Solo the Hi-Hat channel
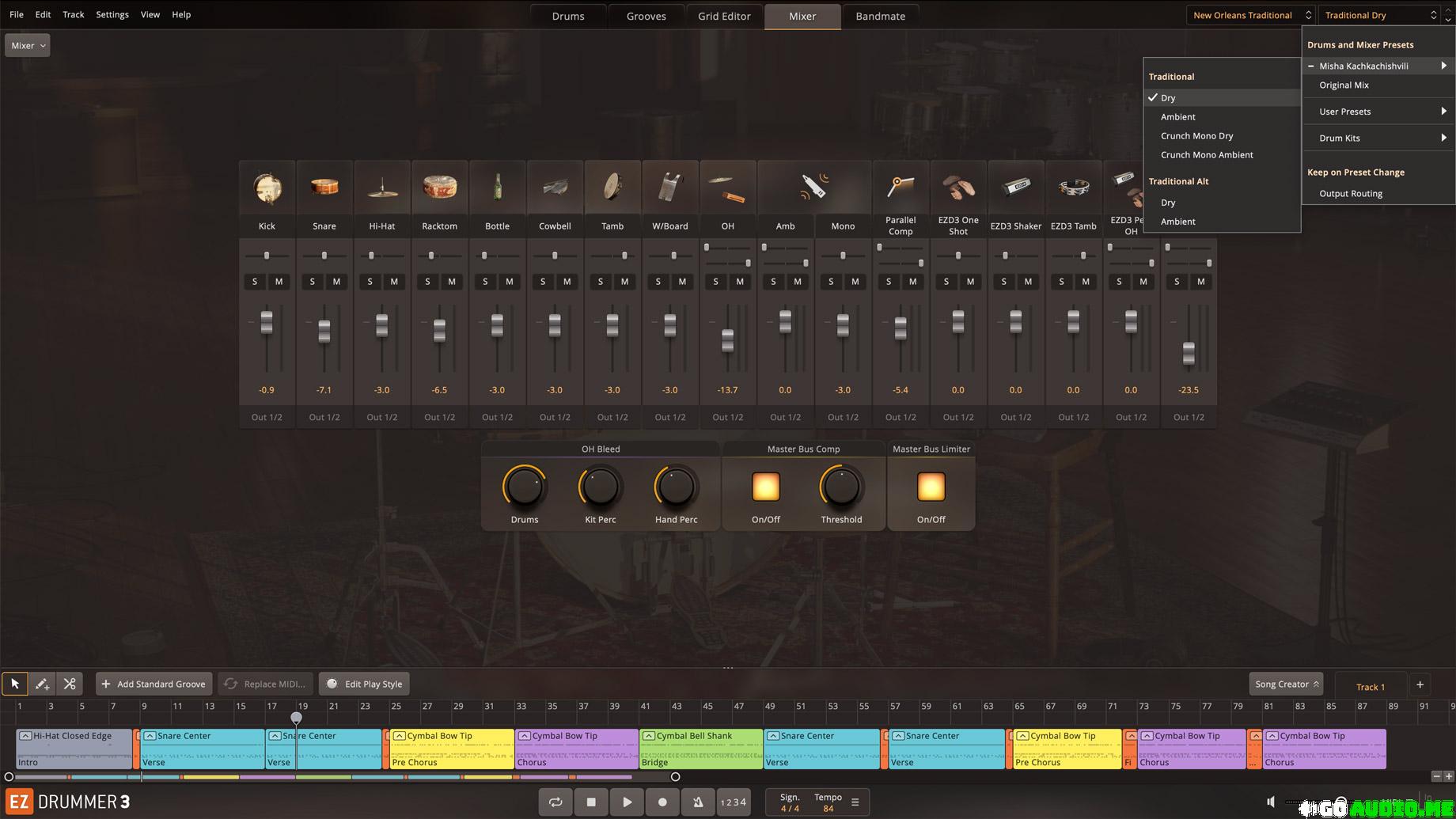 coord(370,282)
